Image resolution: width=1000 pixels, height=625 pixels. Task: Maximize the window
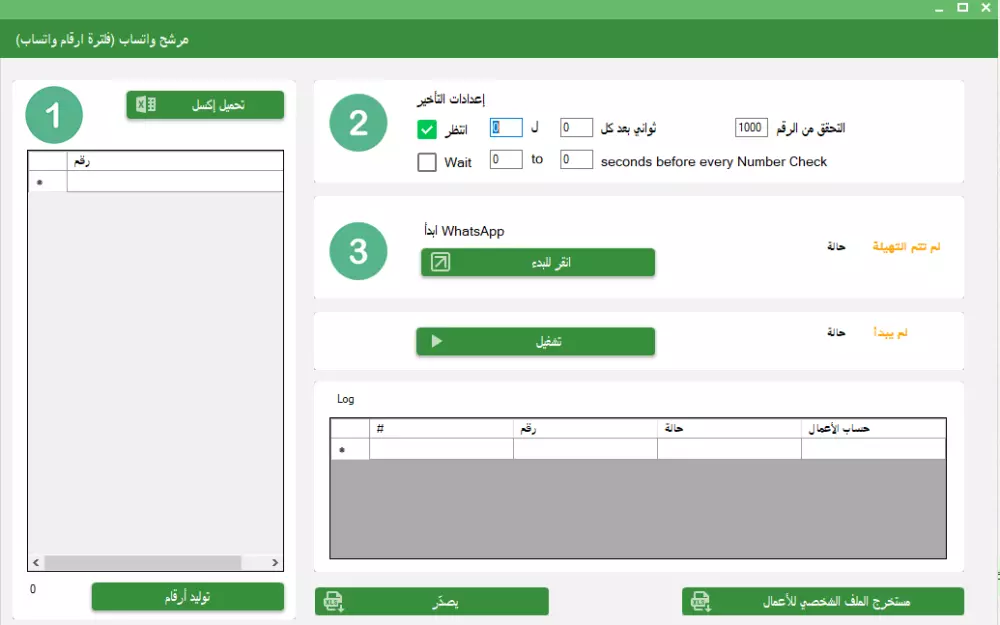pyautogui.click(x=962, y=8)
